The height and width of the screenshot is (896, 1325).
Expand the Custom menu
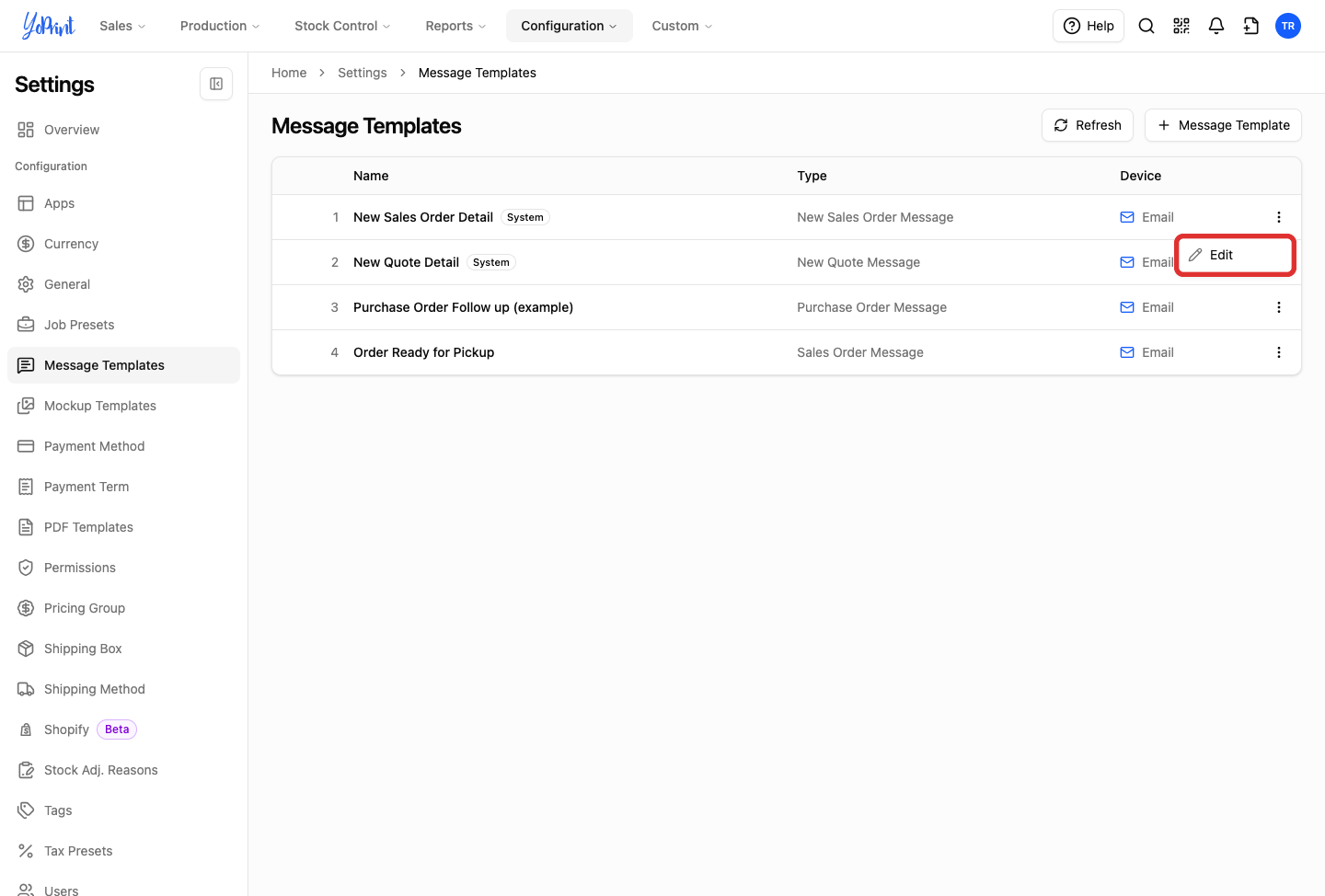click(x=682, y=26)
